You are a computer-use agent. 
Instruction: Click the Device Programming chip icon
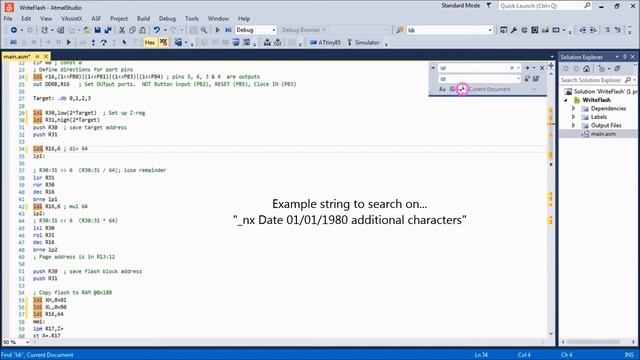pyautogui.click(x=535, y=30)
